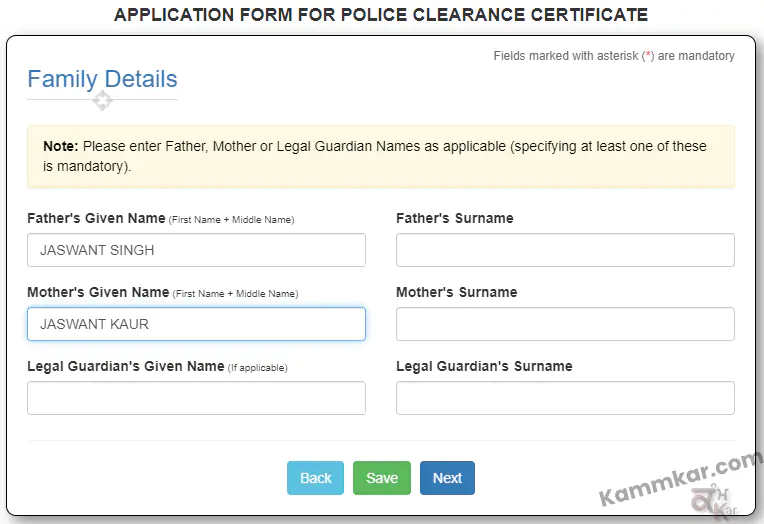Click the Legal Guardian's Given Name label

click(126, 367)
